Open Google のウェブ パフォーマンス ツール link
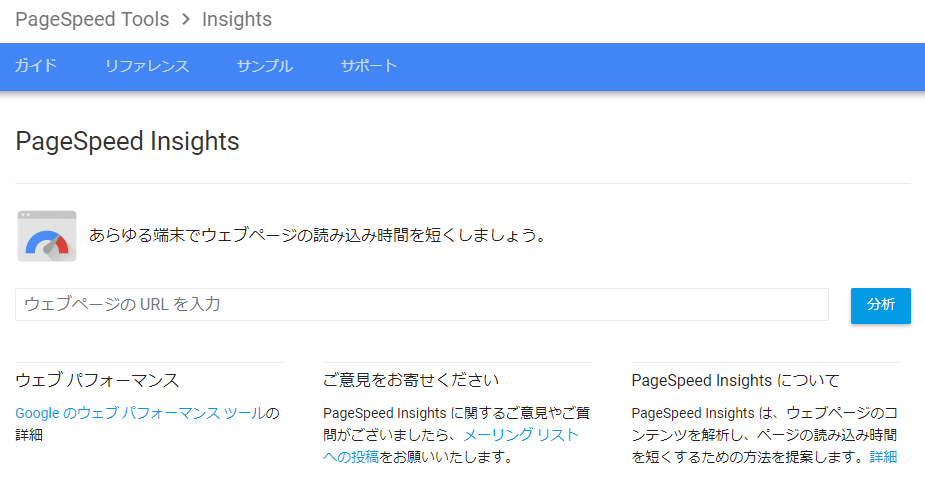925x496 pixels. click(140, 412)
